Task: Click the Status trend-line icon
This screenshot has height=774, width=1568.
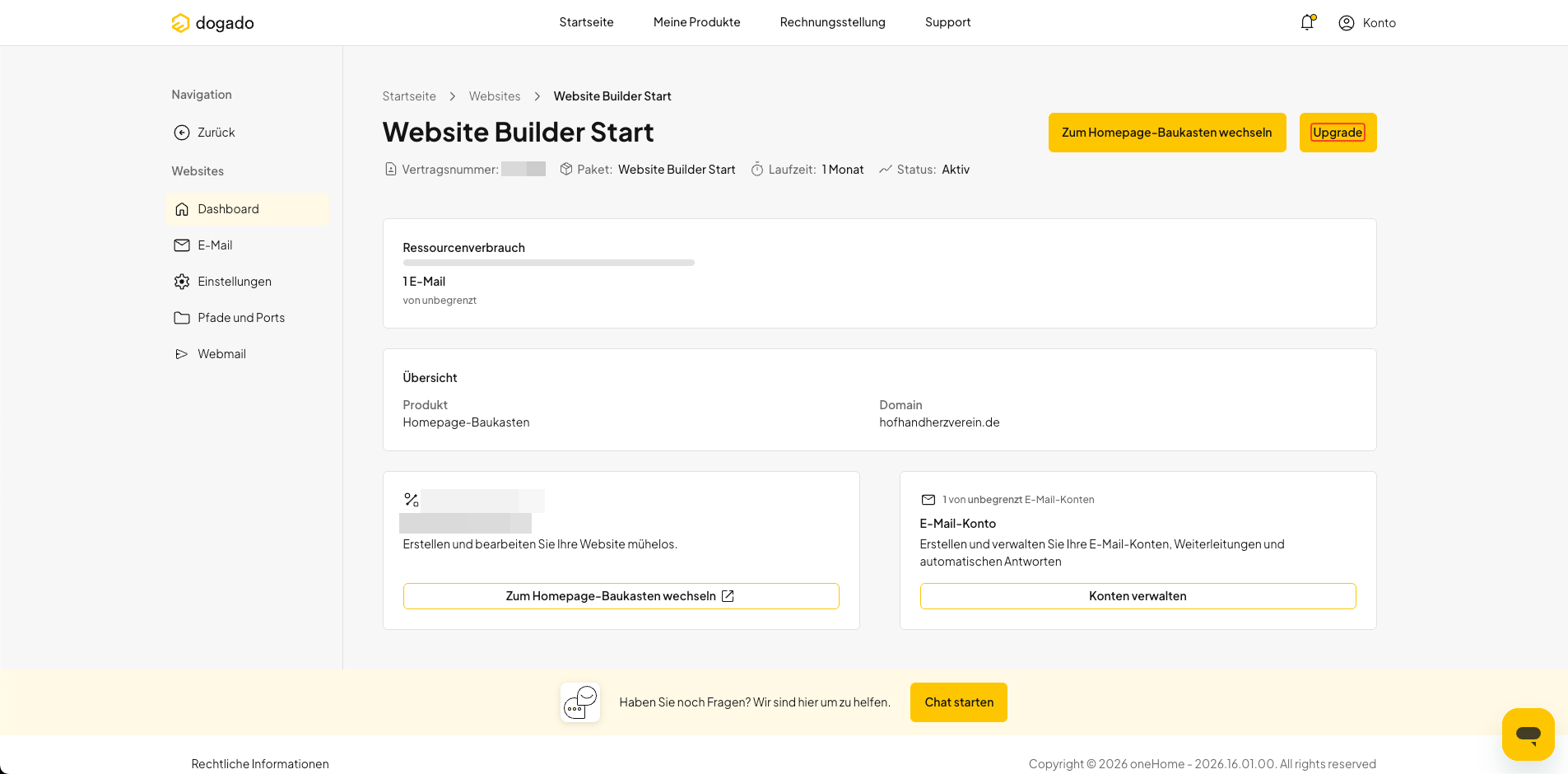Action: coord(886,170)
